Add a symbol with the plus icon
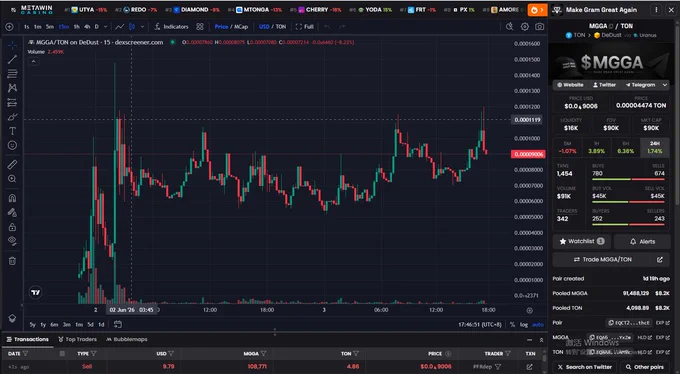Viewport: 680px width, 374px height. tap(9, 27)
